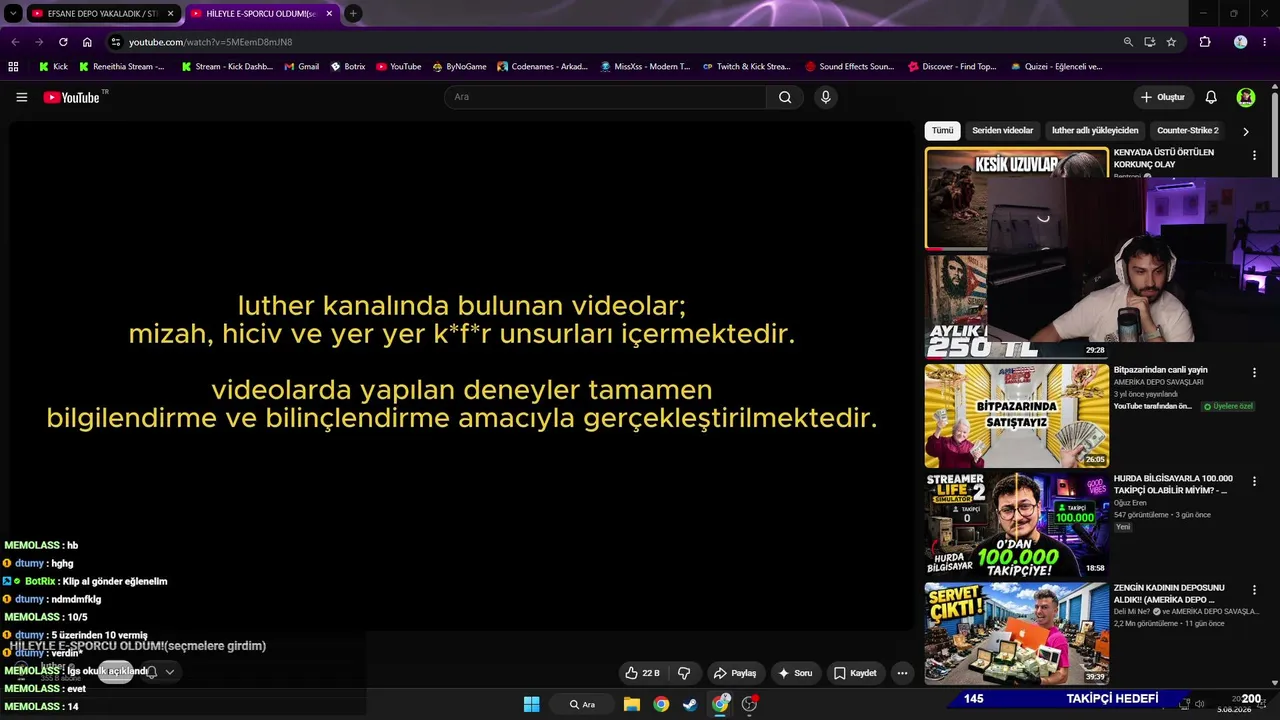Open the ByNoGame bookmark
Screen dimensions: 1280x720
459,67
